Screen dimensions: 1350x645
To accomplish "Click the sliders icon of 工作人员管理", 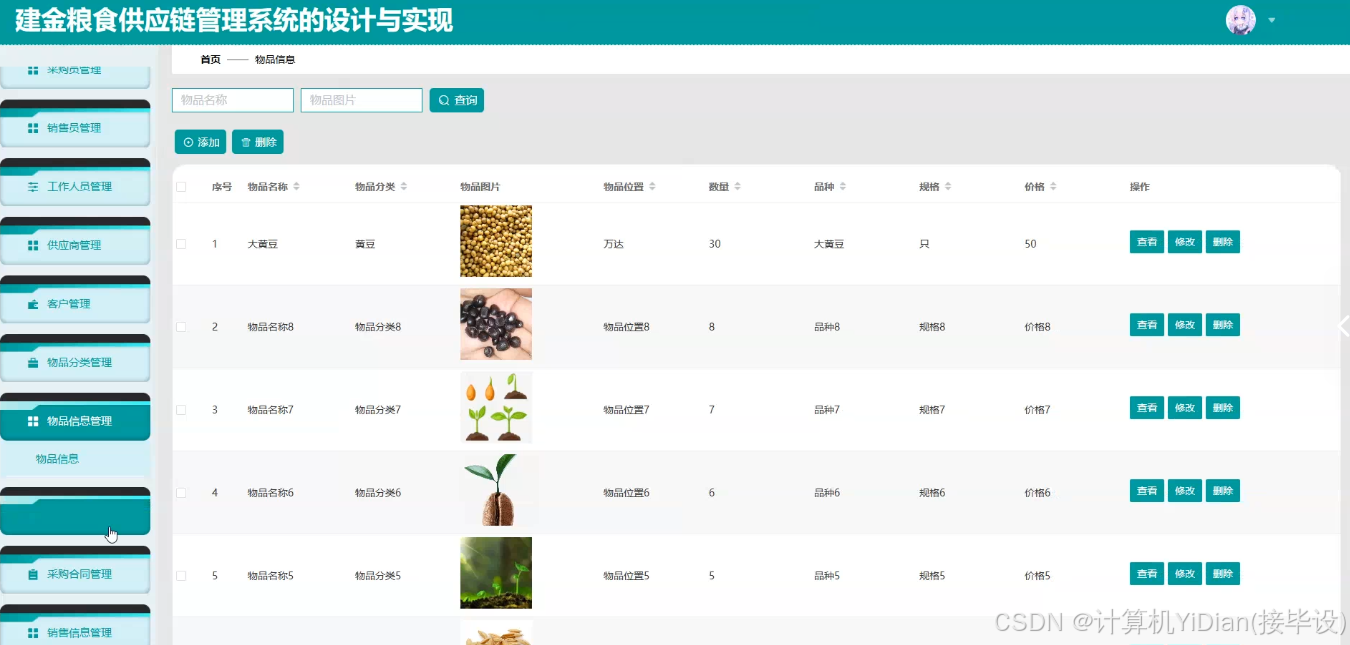I will pos(33,187).
